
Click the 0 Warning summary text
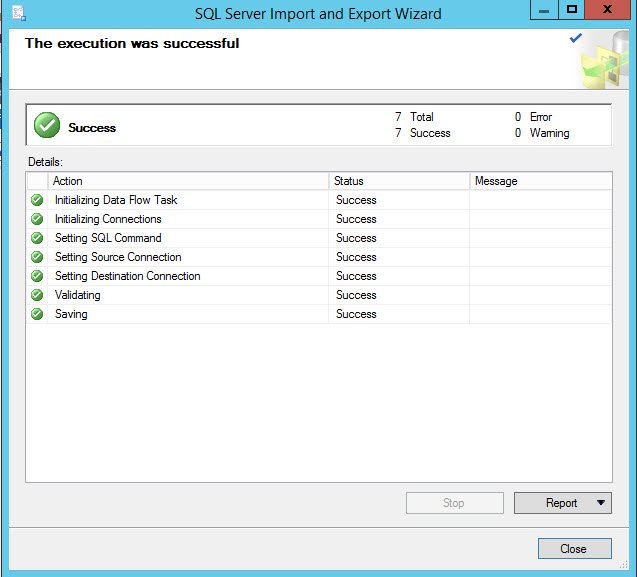click(x=542, y=133)
